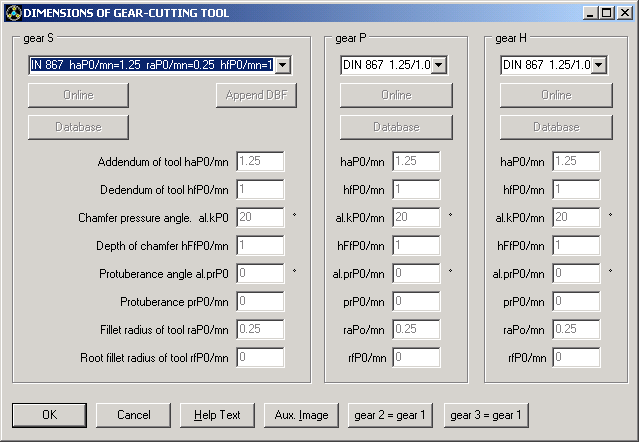Click Chamfer pressure angle al.kP0 field
Viewport: 639px width, 442px height.
[x=260, y=217]
